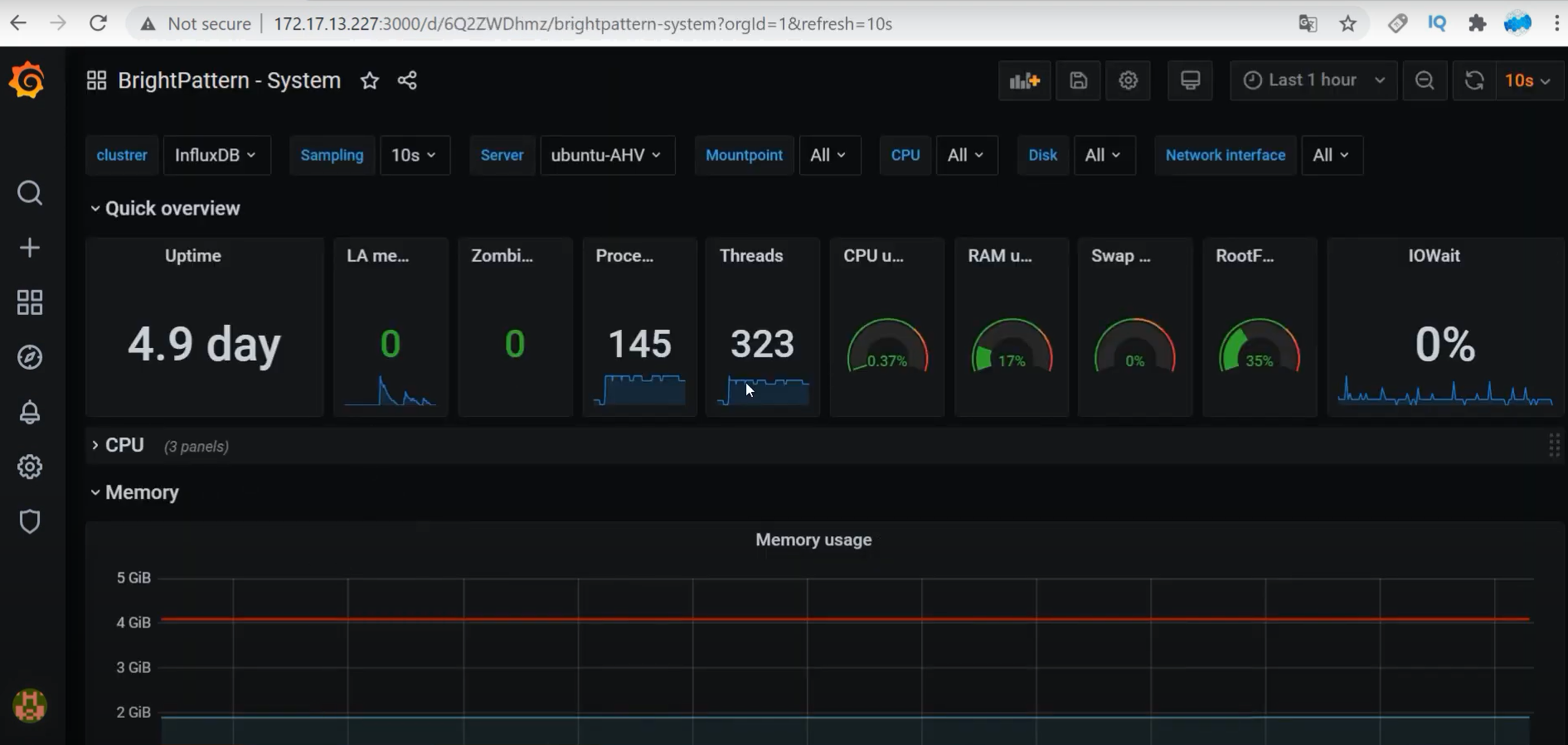
Task: Click the IOWait panel title
Action: [1434, 255]
